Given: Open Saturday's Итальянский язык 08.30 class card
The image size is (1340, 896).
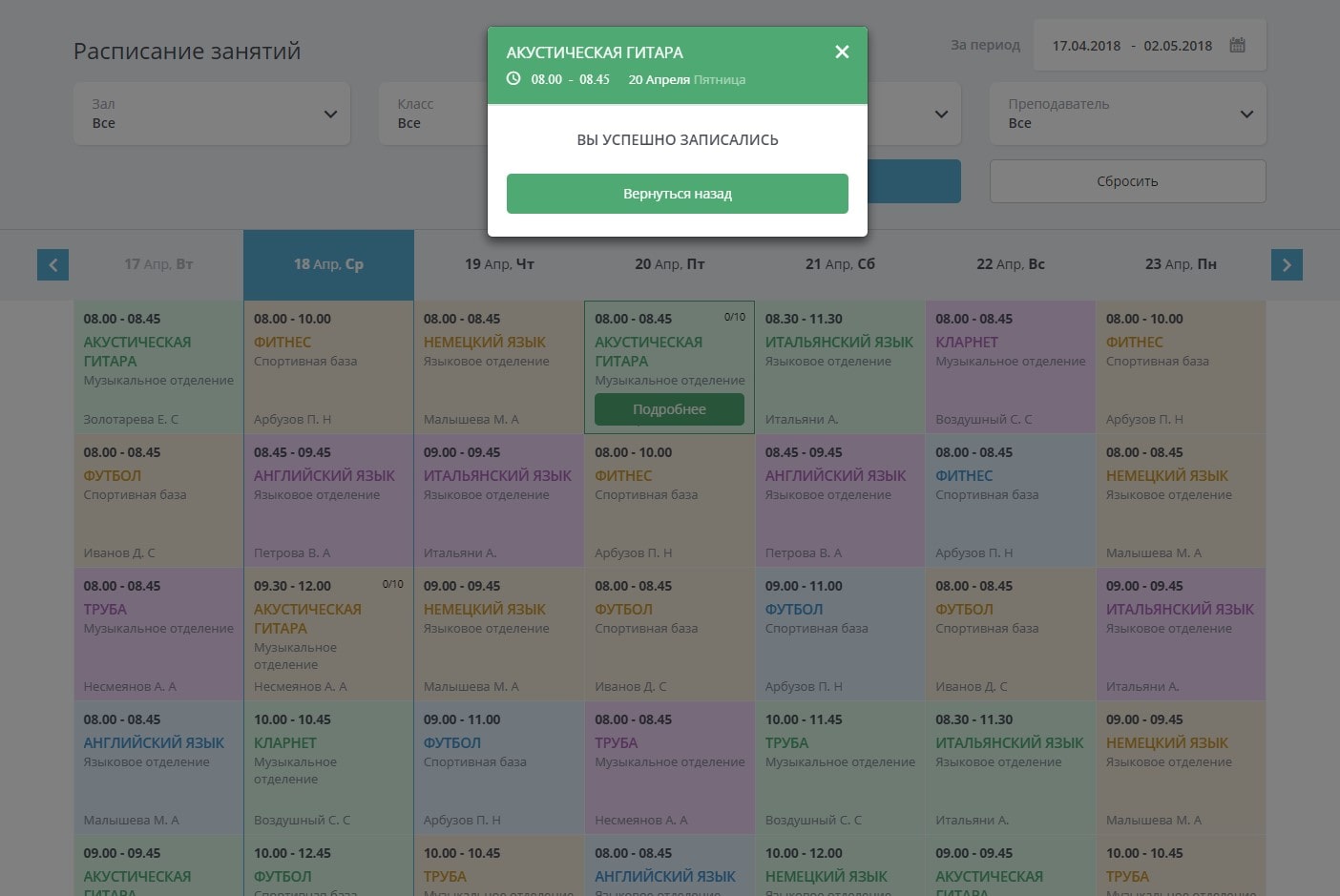Looking at the screenshot, I should (x=840, y=367).
